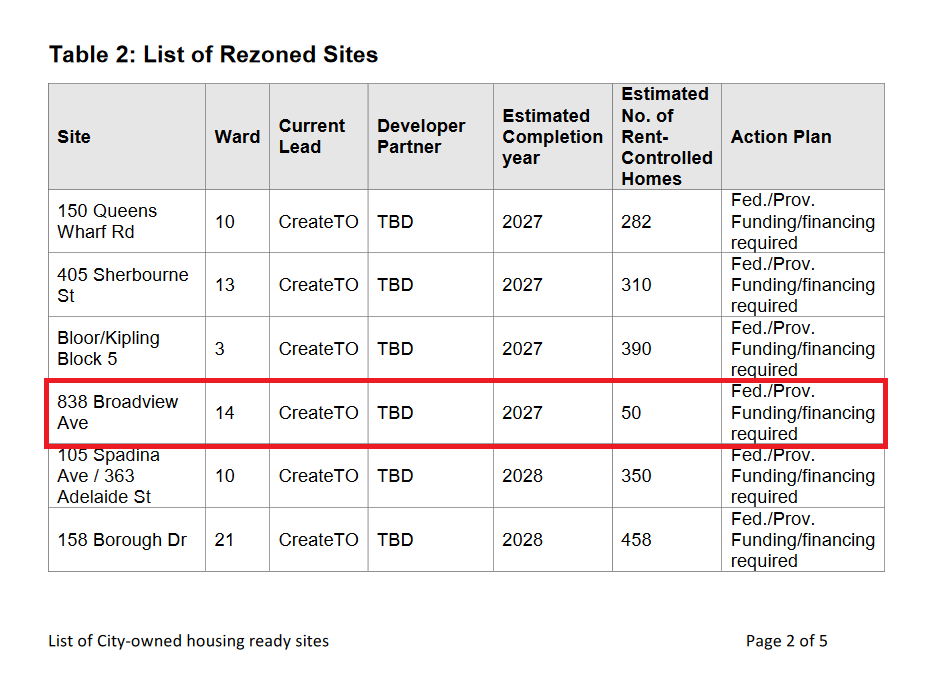Click the '150 Queens Wharf Rd' site cell
The image size is (927, 696).
tap(107, 222)
